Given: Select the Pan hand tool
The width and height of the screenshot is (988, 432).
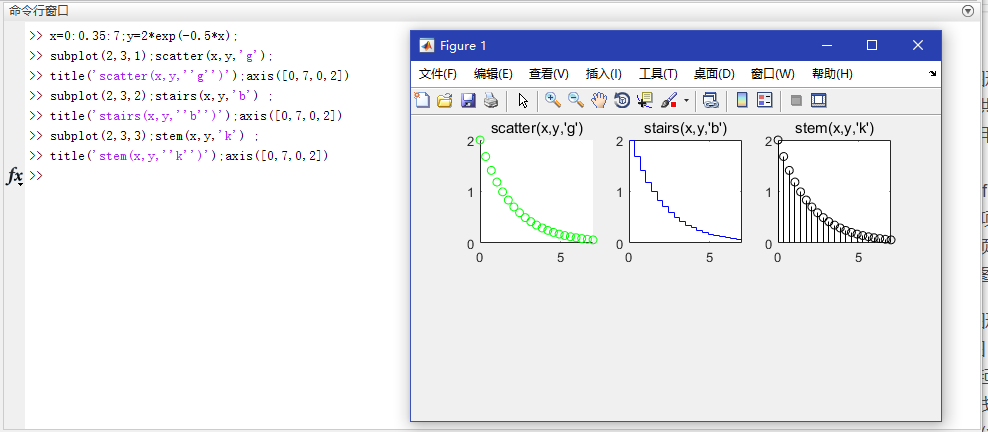Looking at the screenshot, I should [x=599, y=100].
